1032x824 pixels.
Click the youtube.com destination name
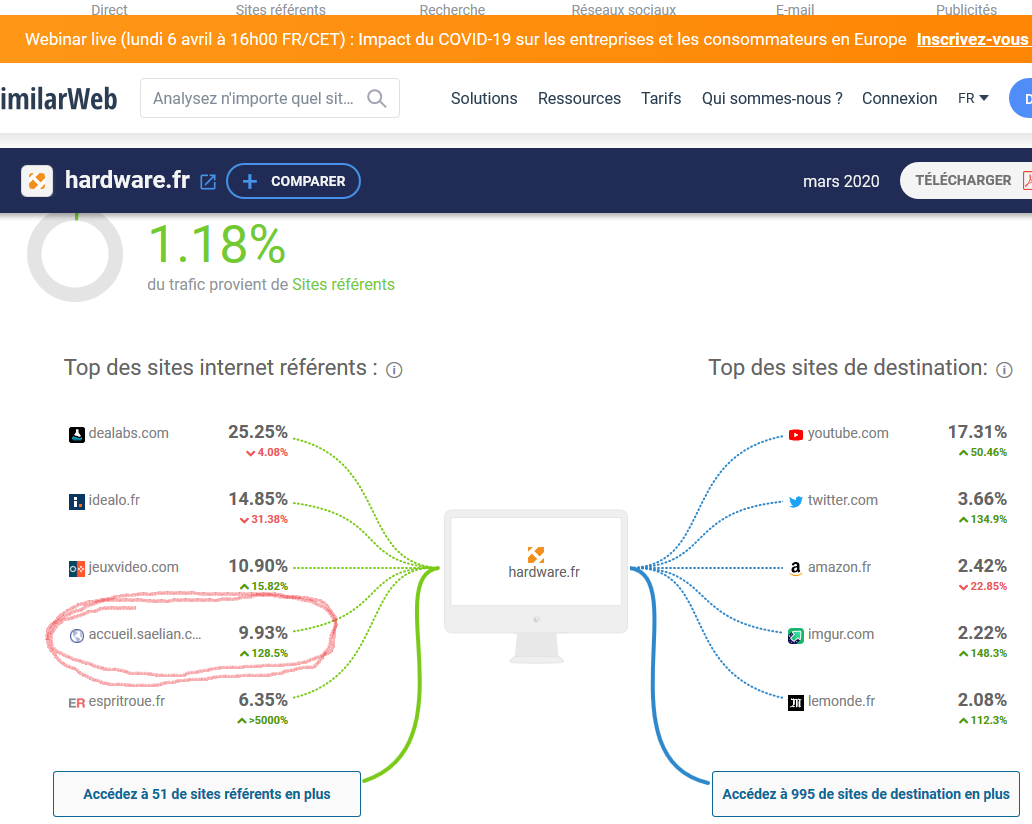point(848,433)
